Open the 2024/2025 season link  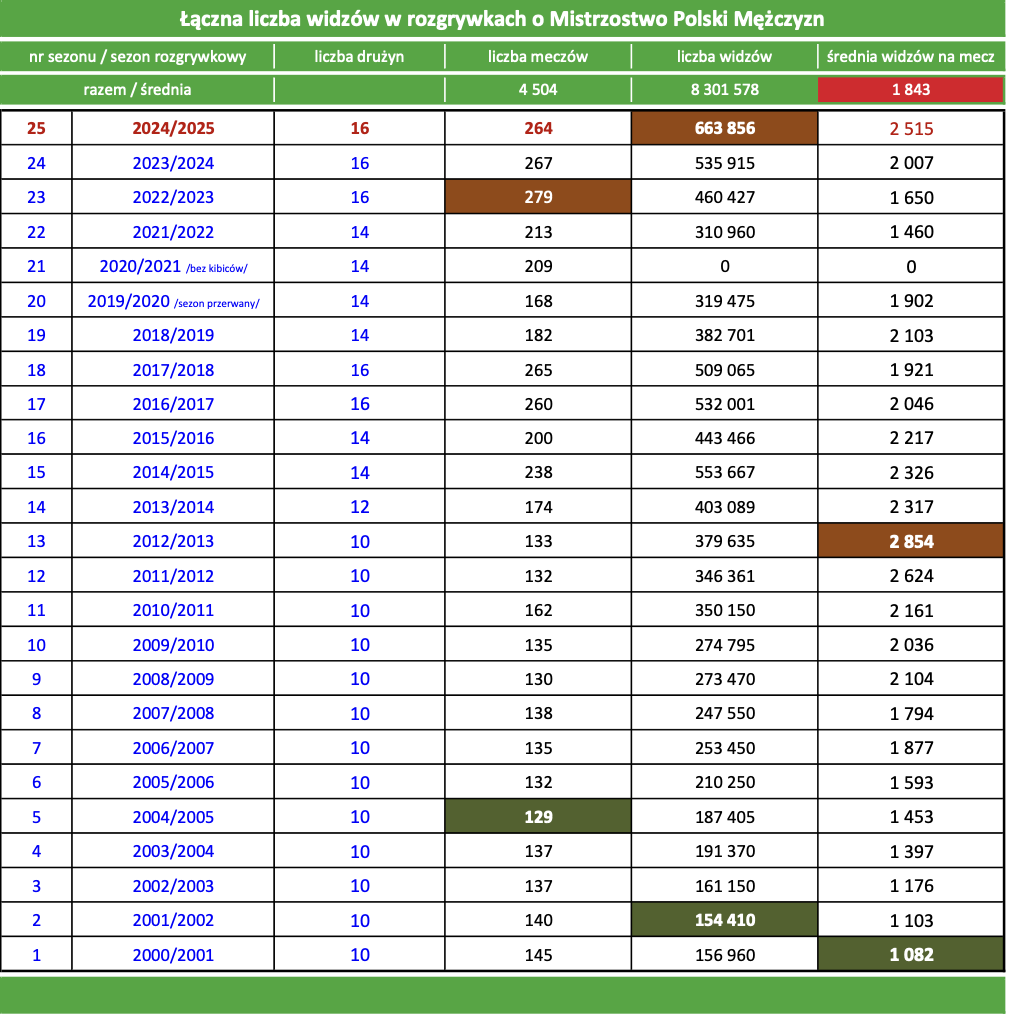pos(173,128)
